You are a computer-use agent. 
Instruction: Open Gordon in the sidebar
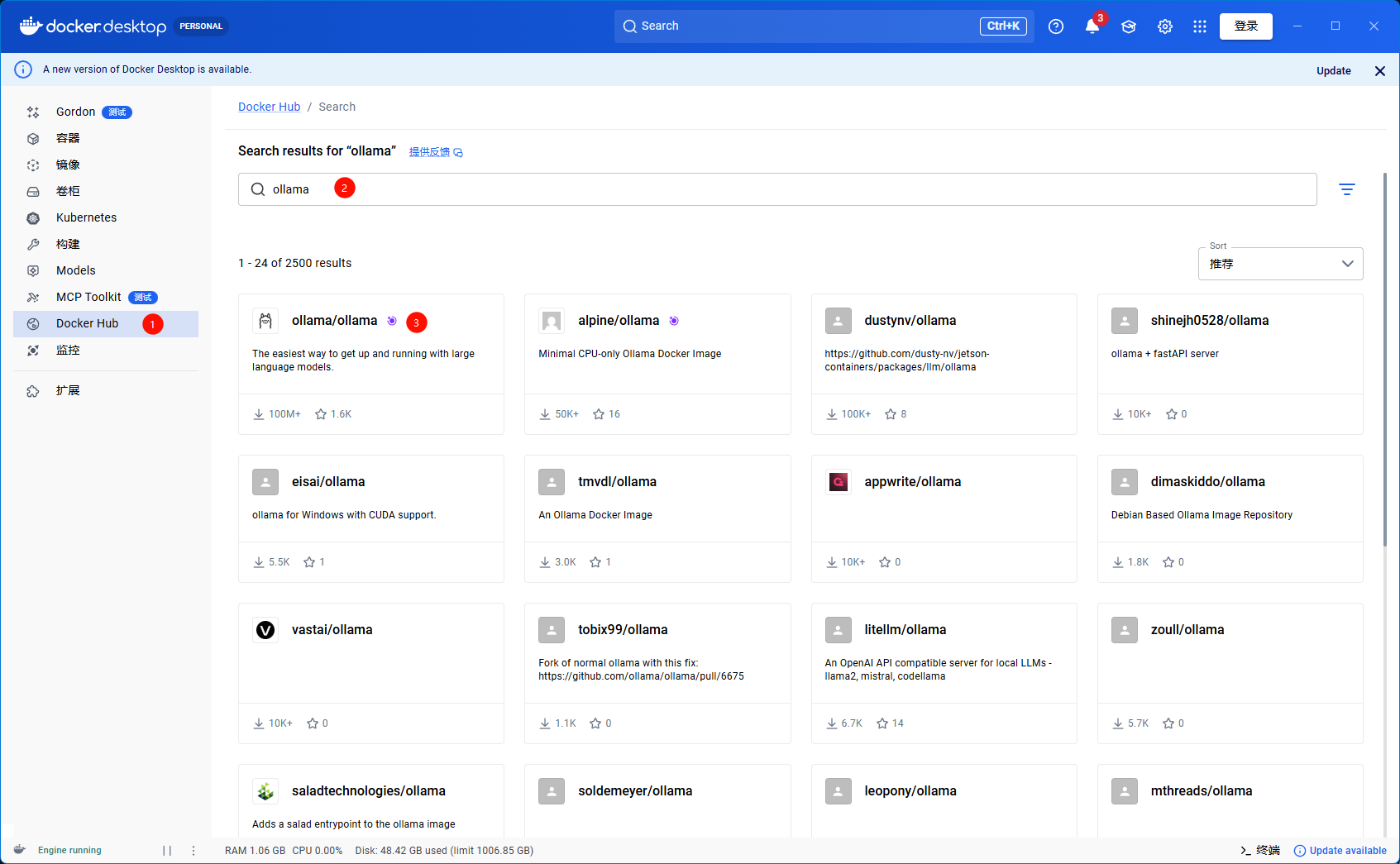(x=106, y=112)
